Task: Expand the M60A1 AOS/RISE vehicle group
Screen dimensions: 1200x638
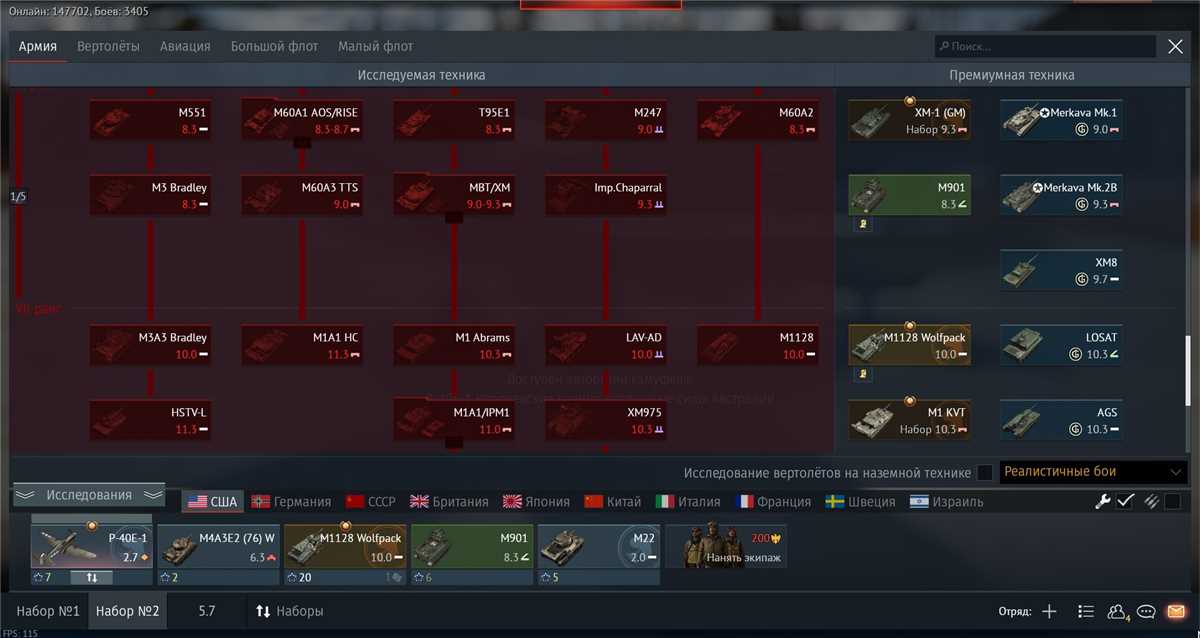Action: [x=301, y=143]
